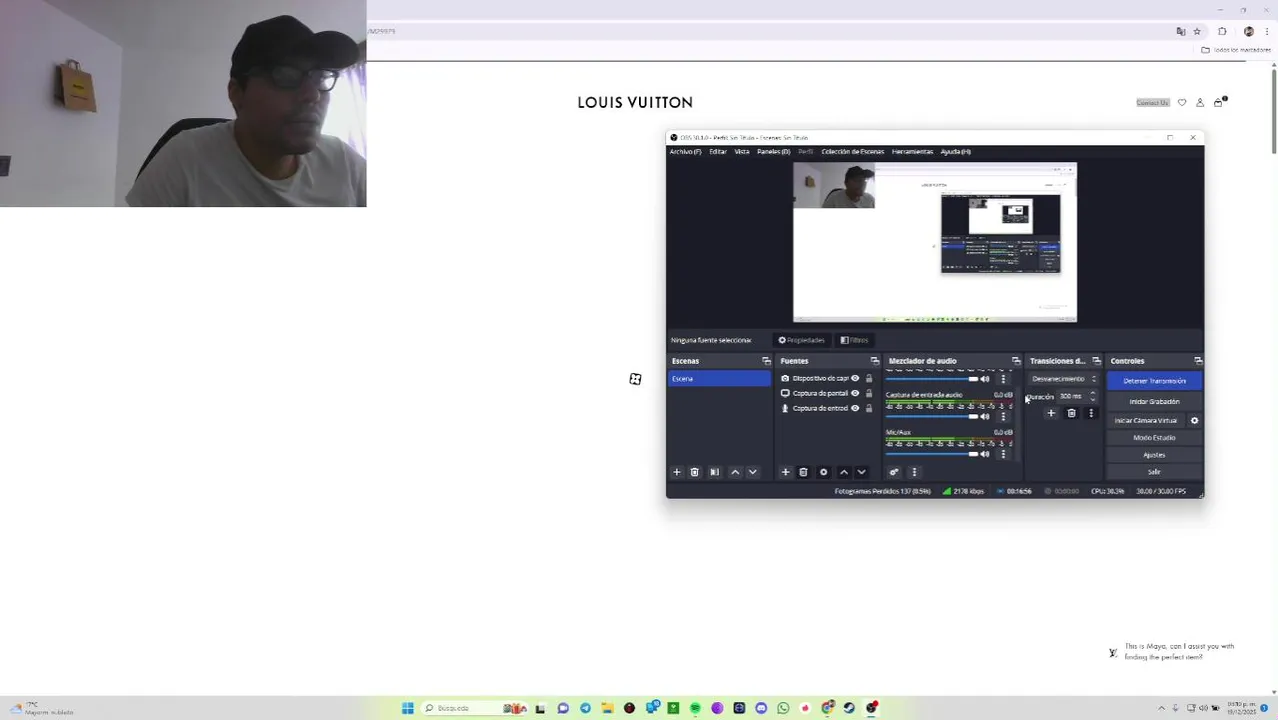Remove source using Fuentes trash icon
The height and width of the screenshot is (720, 1278).
(803, 472)
